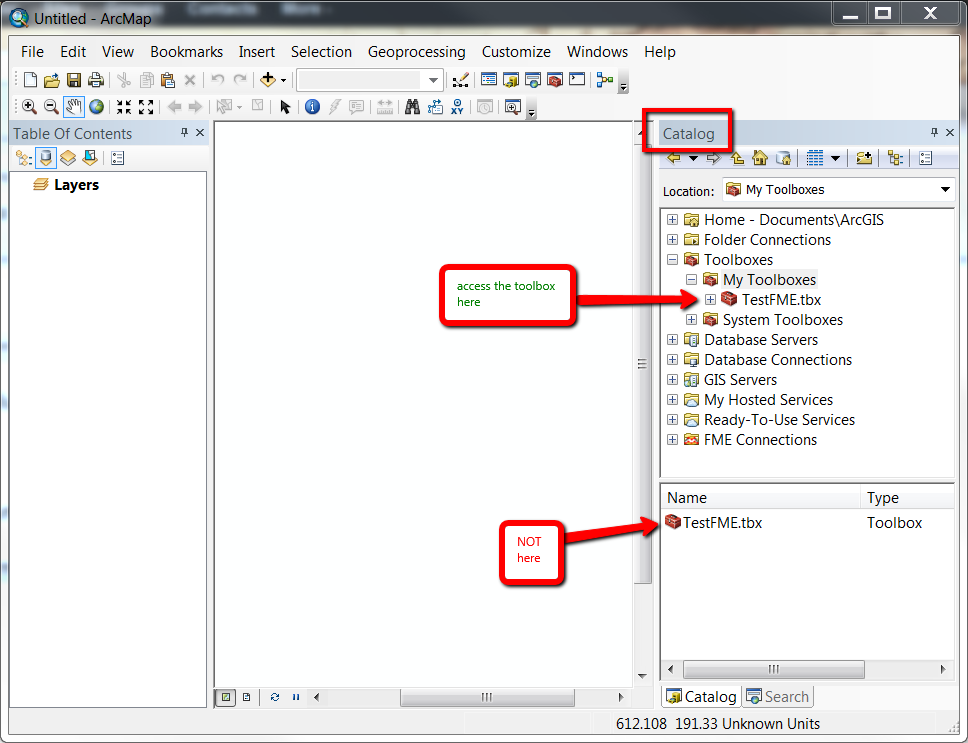Screen dimensions: 968x743
Task: Select the Pan tool
Action: (73, 107)
